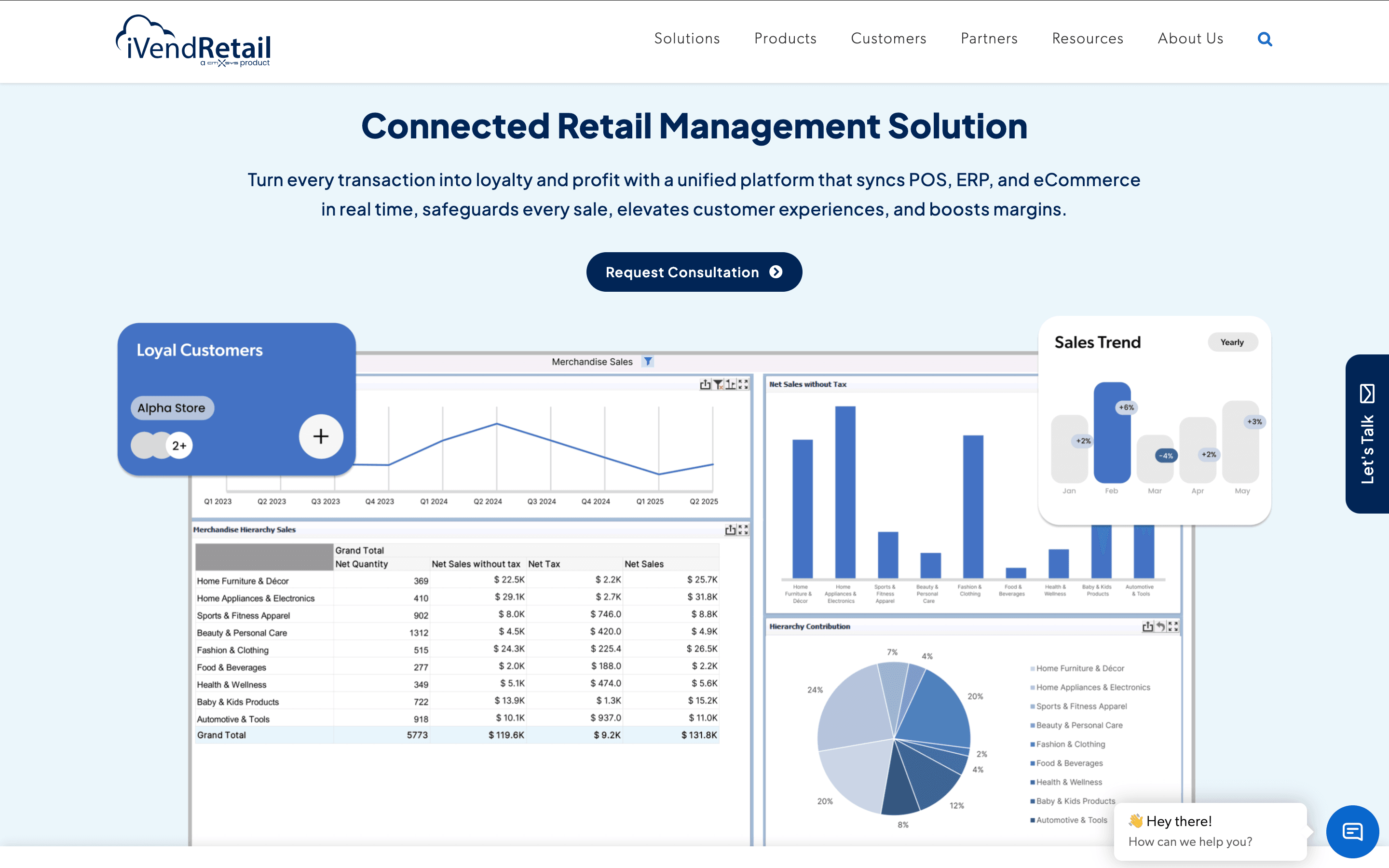The image size is (1389, 868).
Task: Toggle sort order on the Net Sales chart
Action: click(x=730, y=383)
